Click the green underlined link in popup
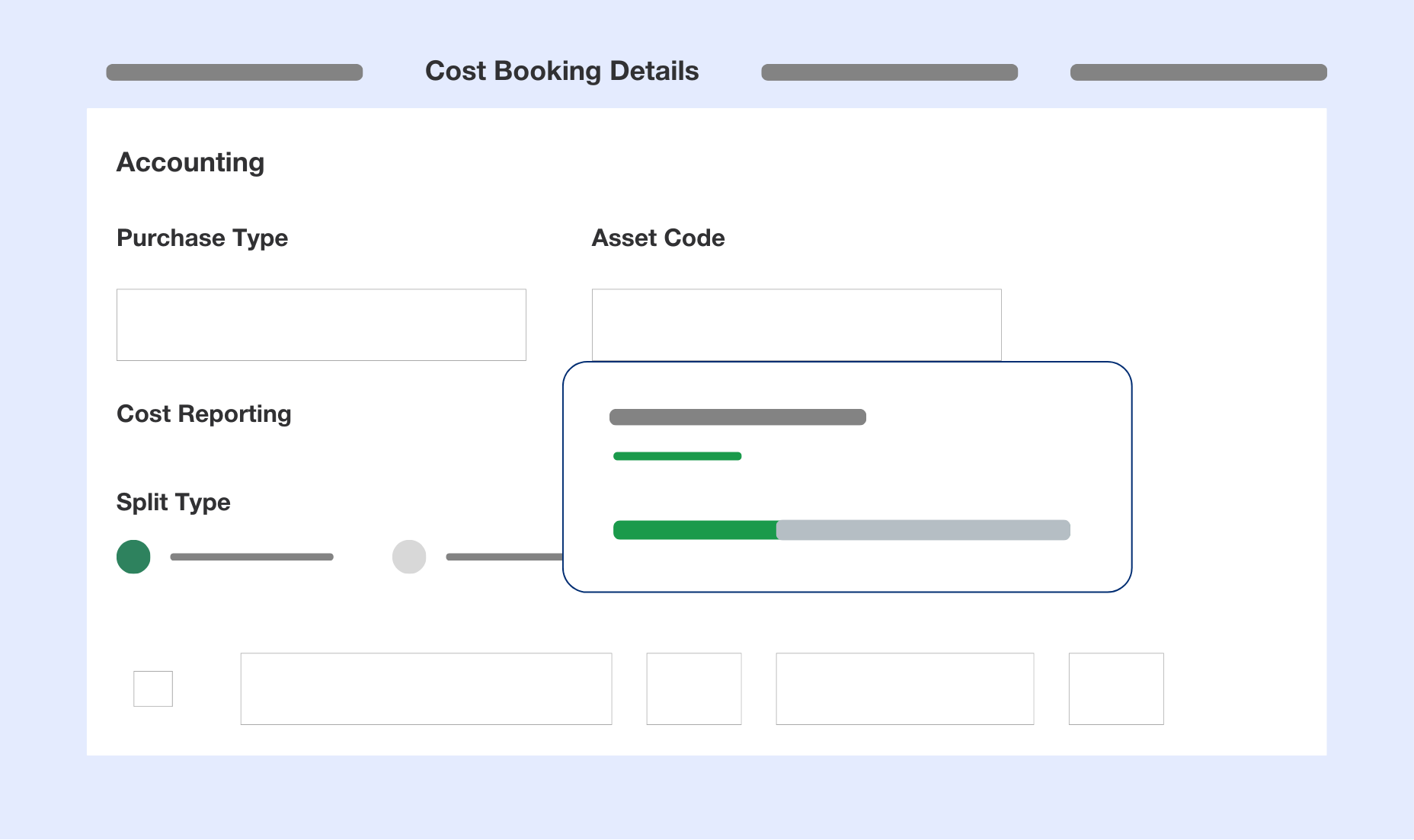This screenshot has height=840, width=1414. [x=677, y=456]
